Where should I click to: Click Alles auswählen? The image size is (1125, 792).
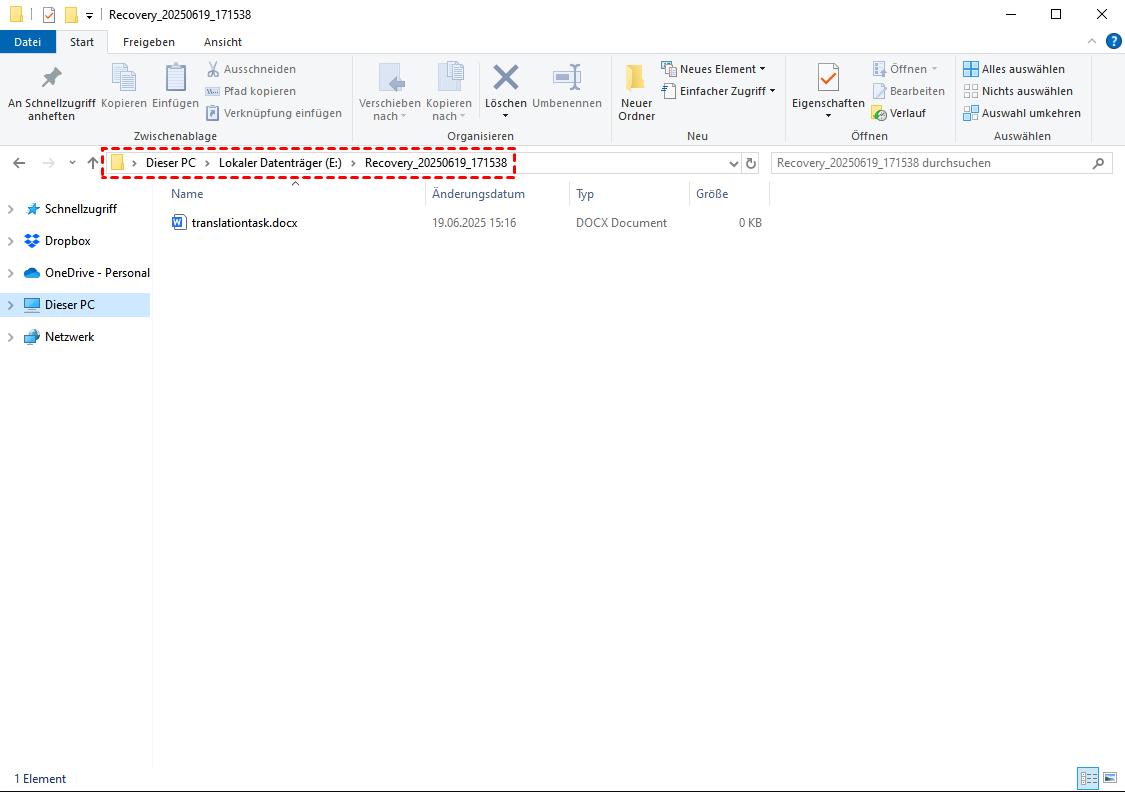[x=1014, y=69]
